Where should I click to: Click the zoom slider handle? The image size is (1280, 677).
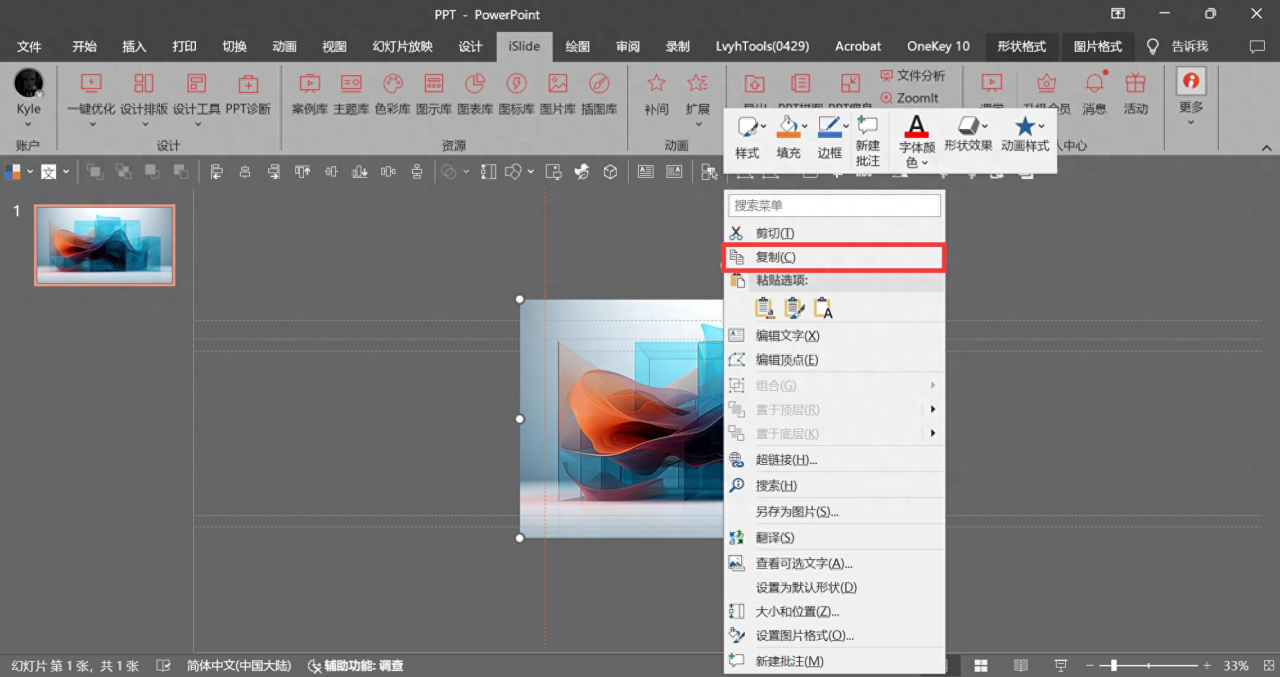[x=1114, y=666]
